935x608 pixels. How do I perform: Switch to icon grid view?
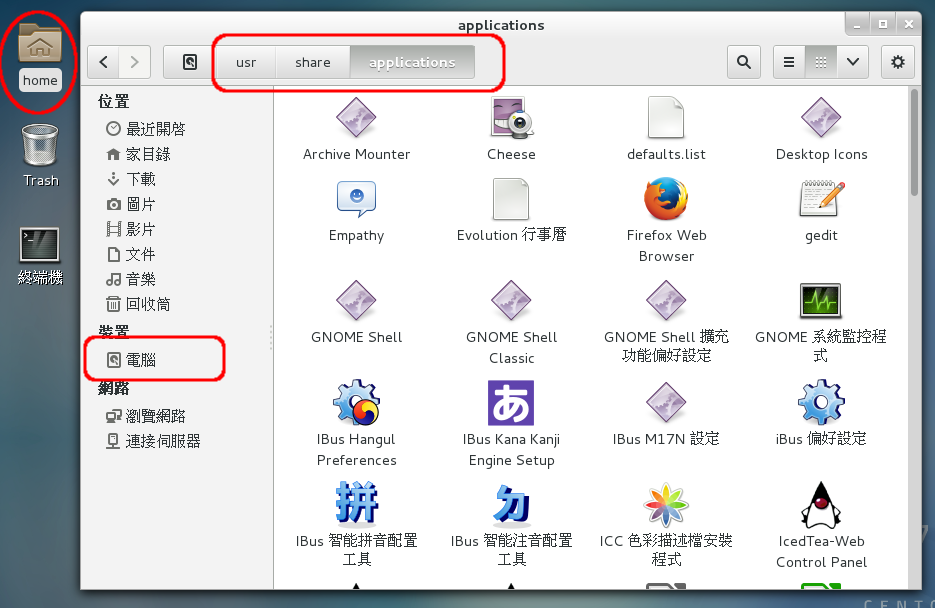coord(821,62)
